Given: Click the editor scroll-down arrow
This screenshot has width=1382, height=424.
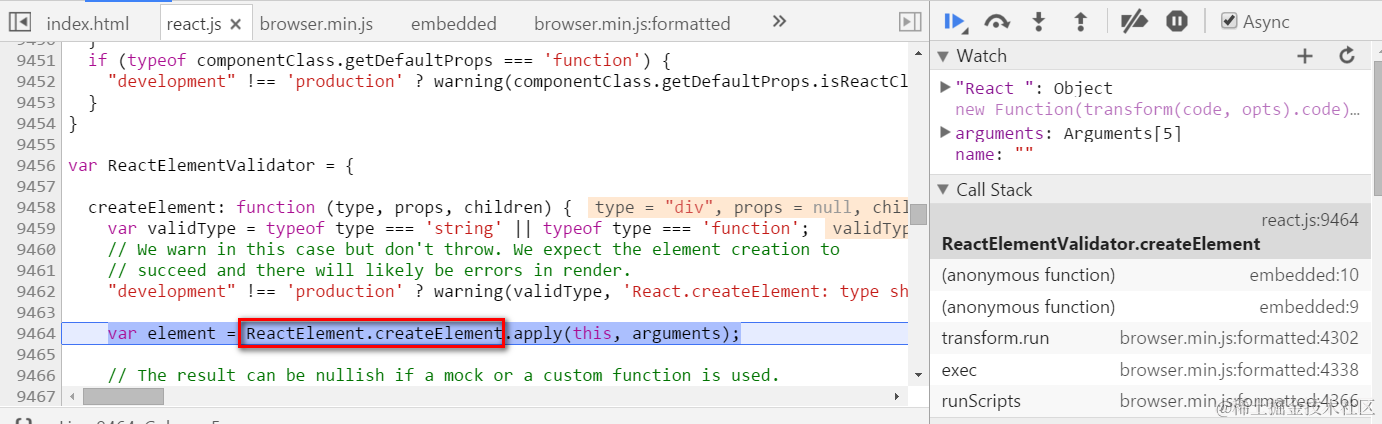Looking at the screenshot, I should [917, 374].
